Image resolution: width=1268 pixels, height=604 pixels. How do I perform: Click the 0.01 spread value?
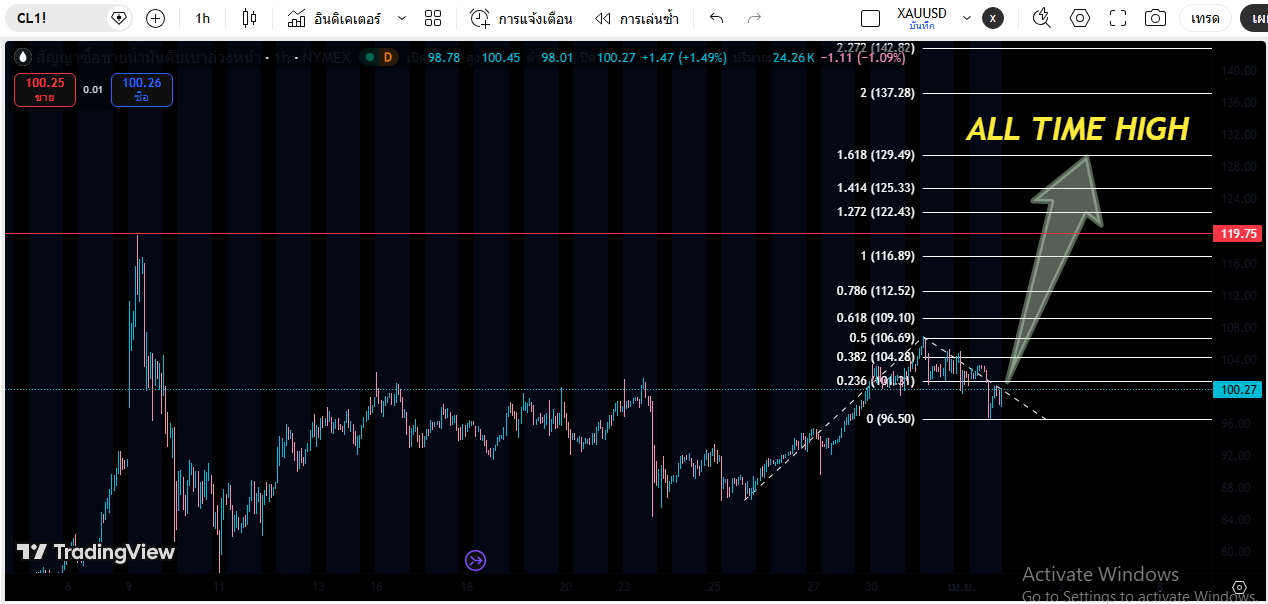(x=93, y=90)
